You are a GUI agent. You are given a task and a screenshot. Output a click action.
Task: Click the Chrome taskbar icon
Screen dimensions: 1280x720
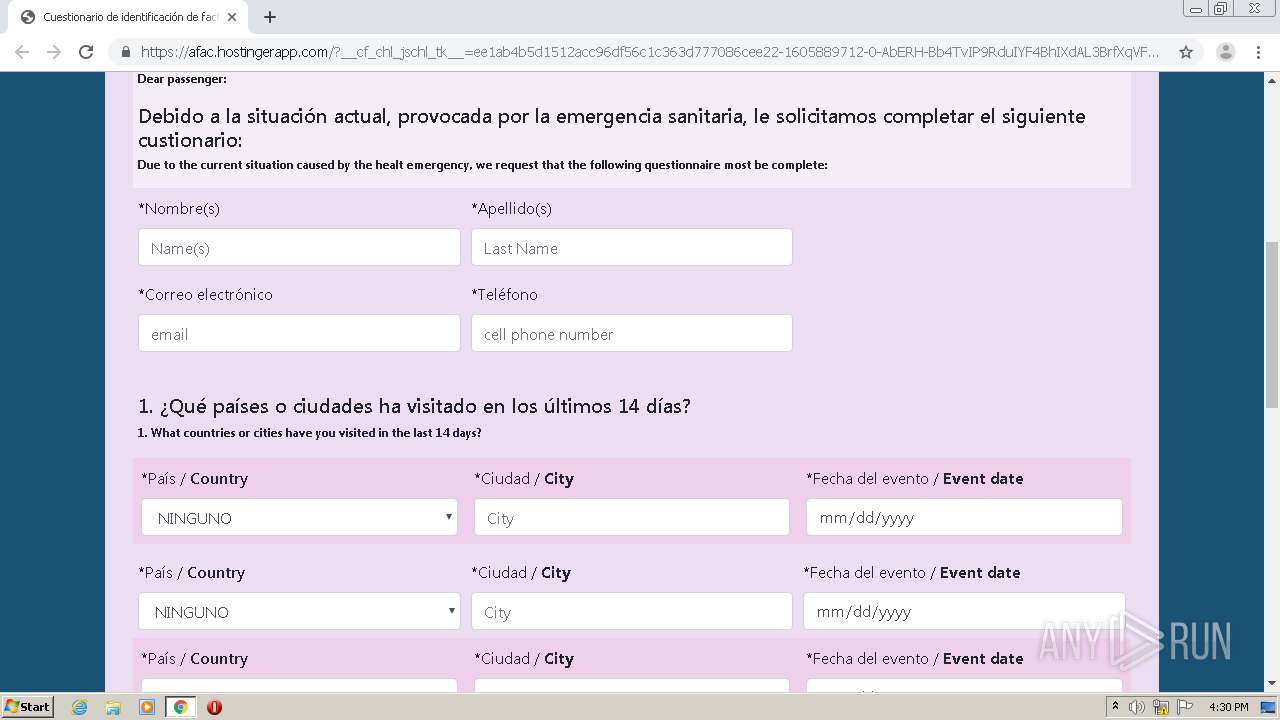pyautogui.click(x=181, y=707)
